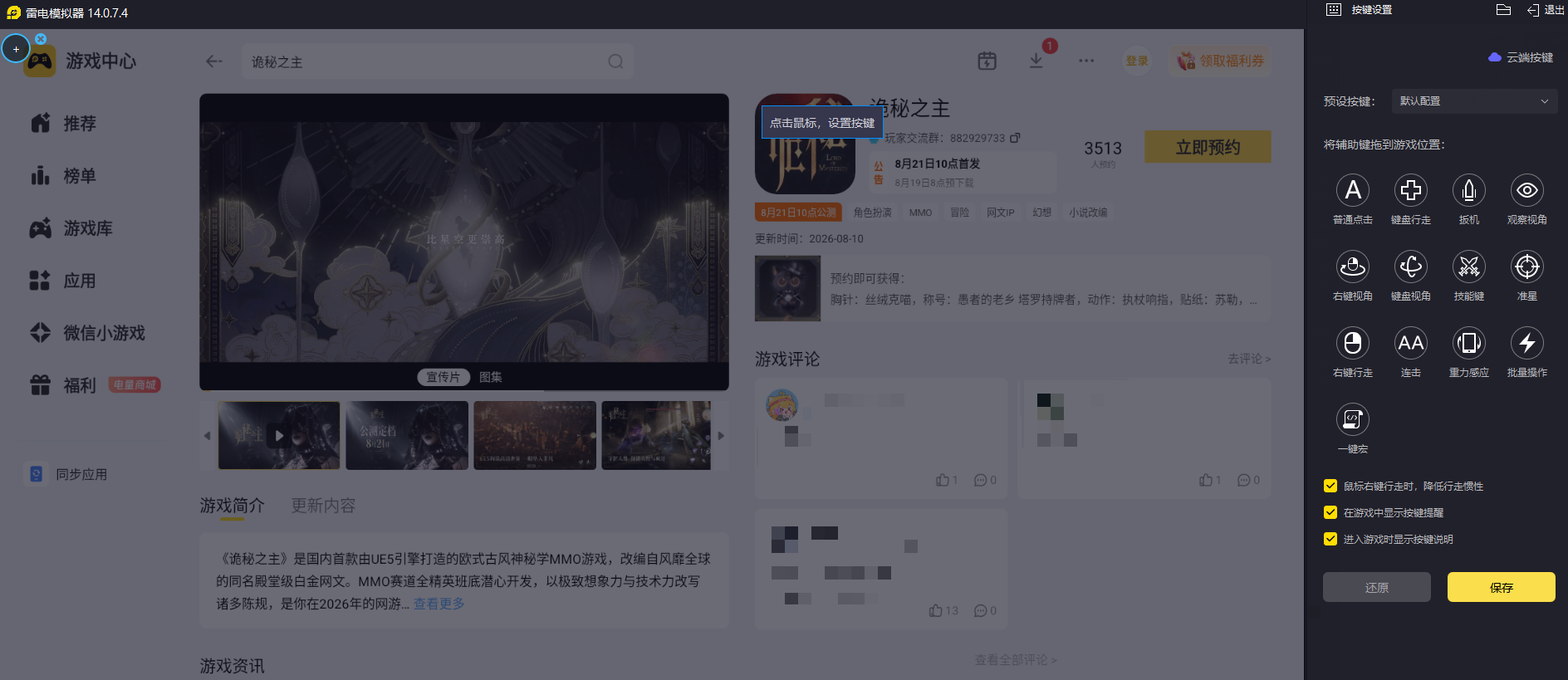
Task: Click the 网文IP genre tag
Action: (1001, 213)
